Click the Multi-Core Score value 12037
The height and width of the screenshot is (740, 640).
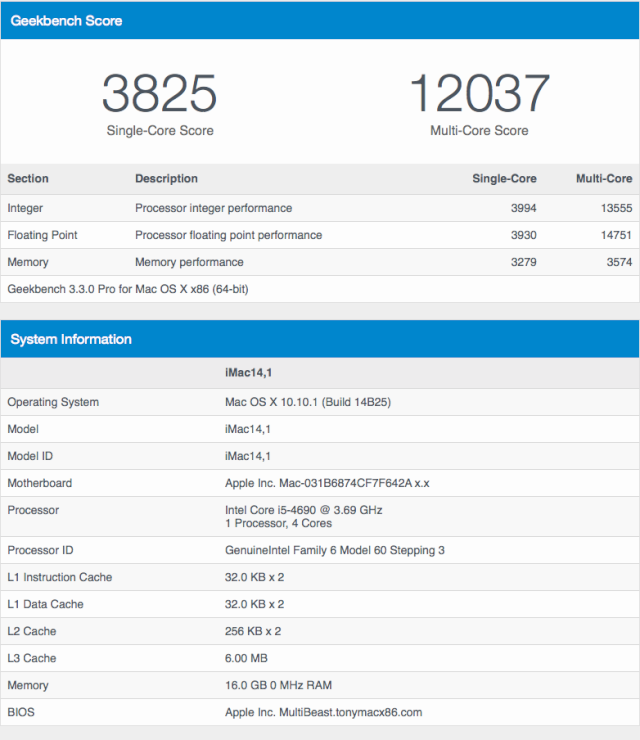point(479,93)
